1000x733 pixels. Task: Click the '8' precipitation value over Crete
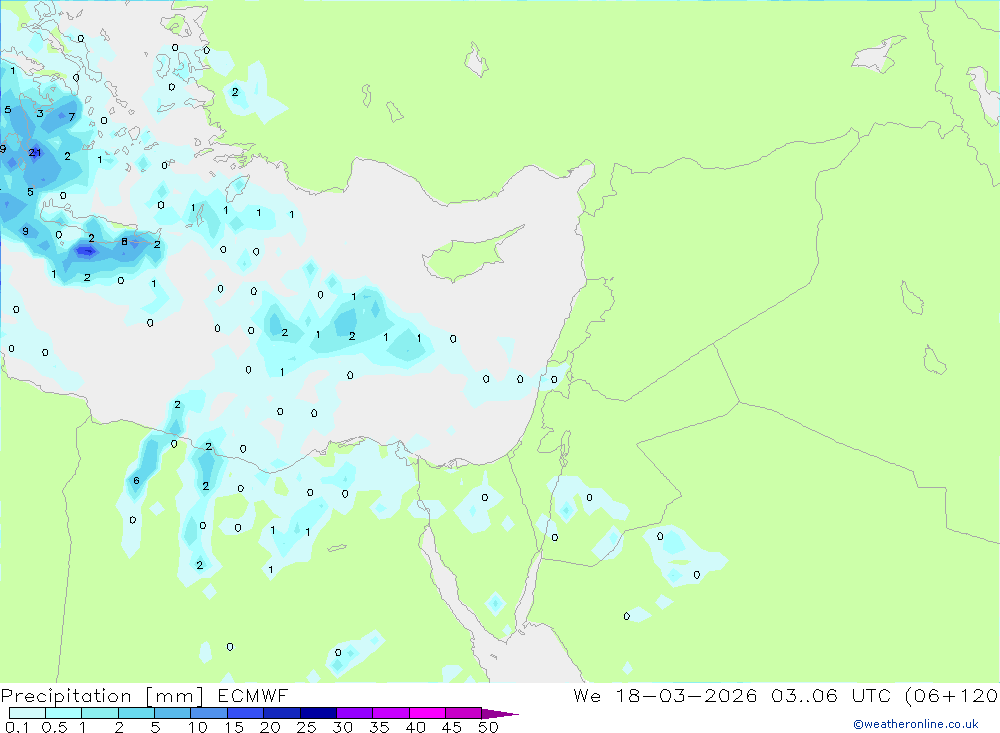pyautogui.click(x=124, y=242)
